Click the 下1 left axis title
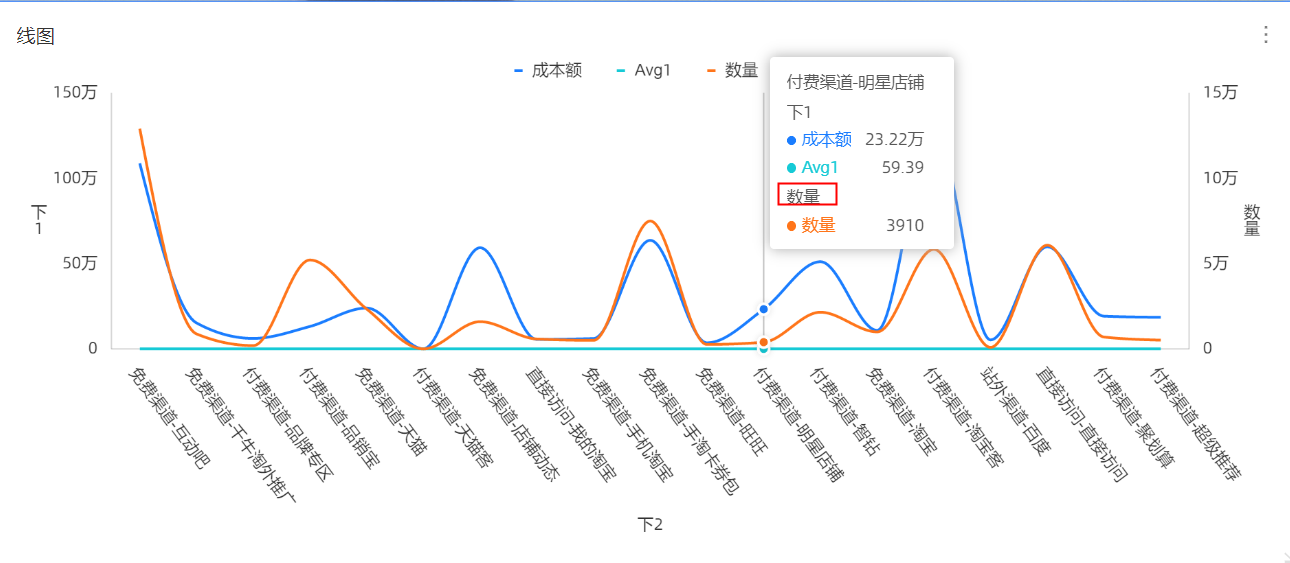The image size is (1290, 563). [x=40, y=220]
